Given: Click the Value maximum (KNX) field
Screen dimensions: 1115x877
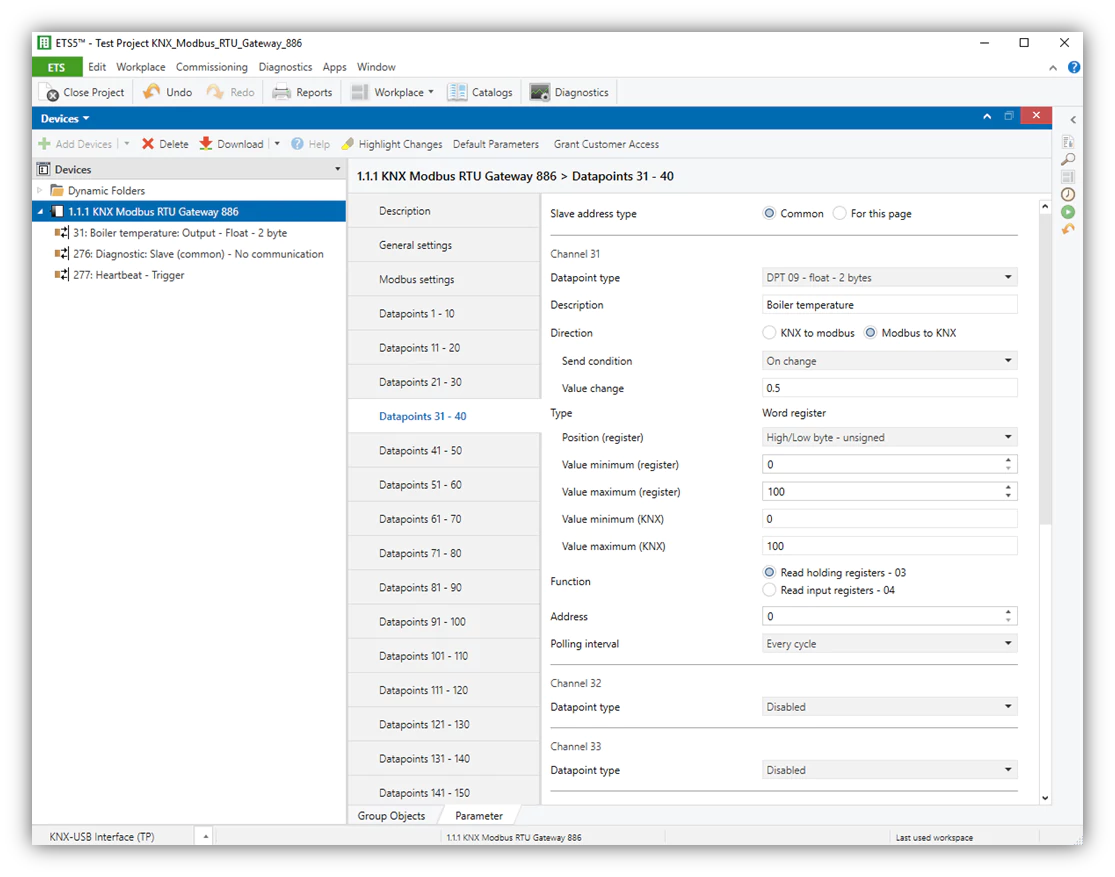Looking at the screenshot, I should 889,546.
